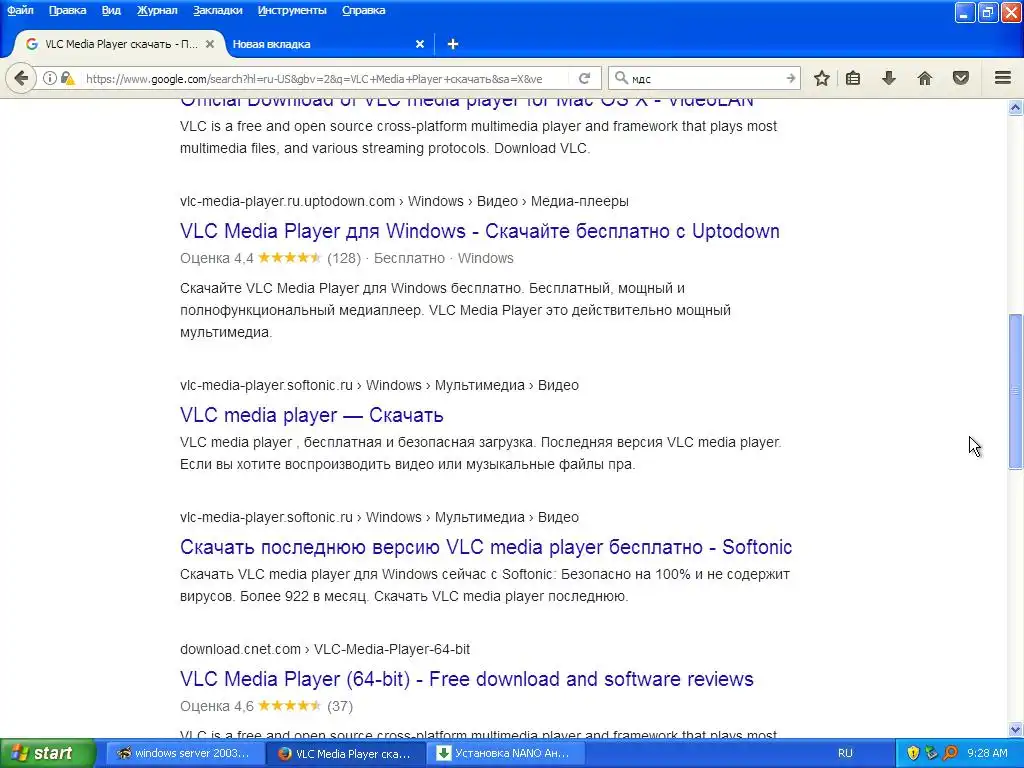
Task: Click VLC Media Player Firefox taskbar button
Action: pos(345,754)
